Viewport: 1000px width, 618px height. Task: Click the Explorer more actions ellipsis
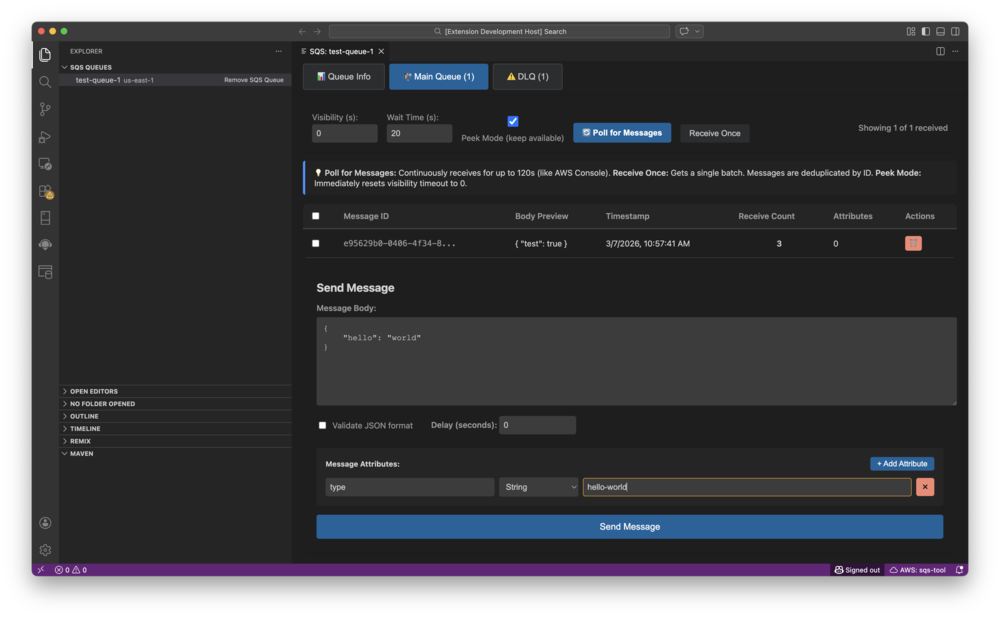pos(279,51)
